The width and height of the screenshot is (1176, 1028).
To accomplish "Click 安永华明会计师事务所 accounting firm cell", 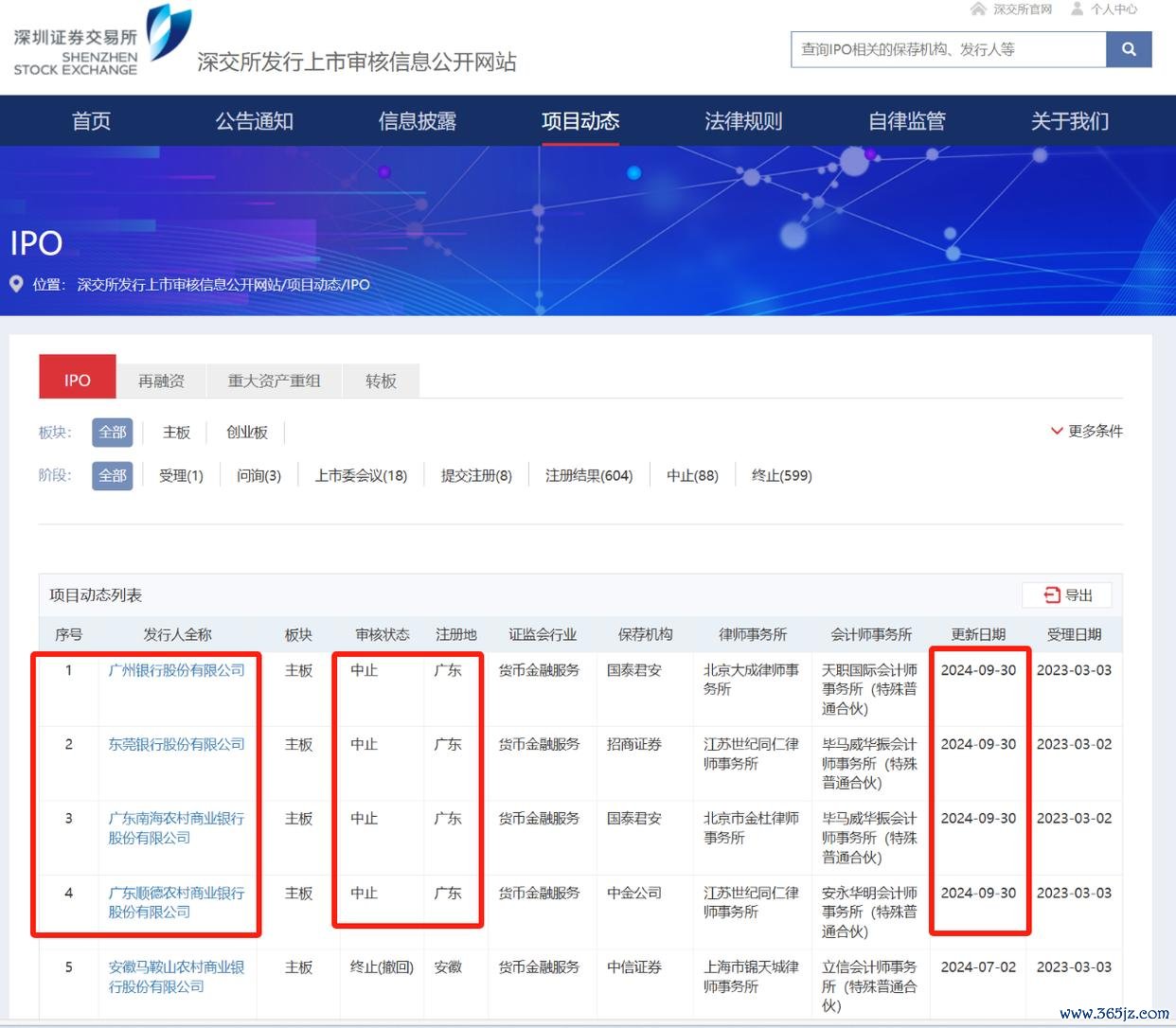I will (x=869, y=912).
